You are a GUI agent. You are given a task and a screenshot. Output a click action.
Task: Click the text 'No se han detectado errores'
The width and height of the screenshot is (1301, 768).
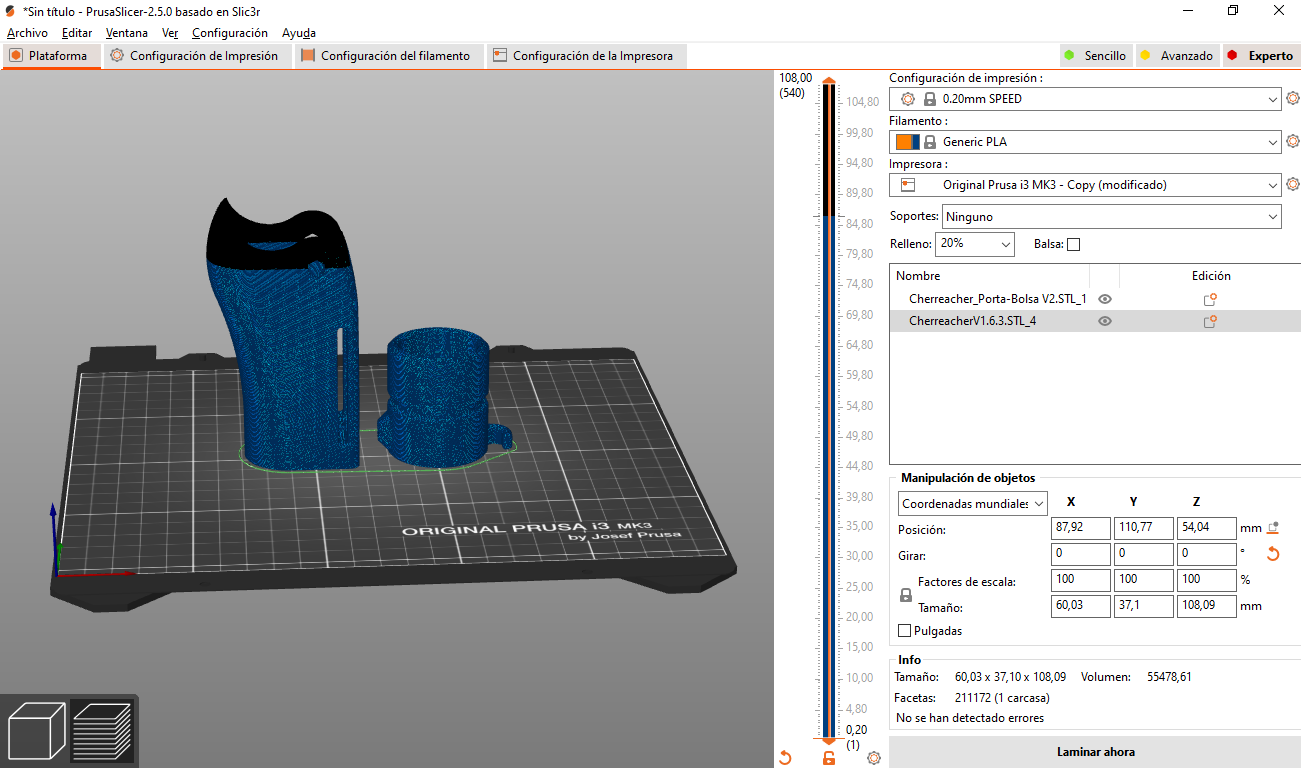point(970,718)
